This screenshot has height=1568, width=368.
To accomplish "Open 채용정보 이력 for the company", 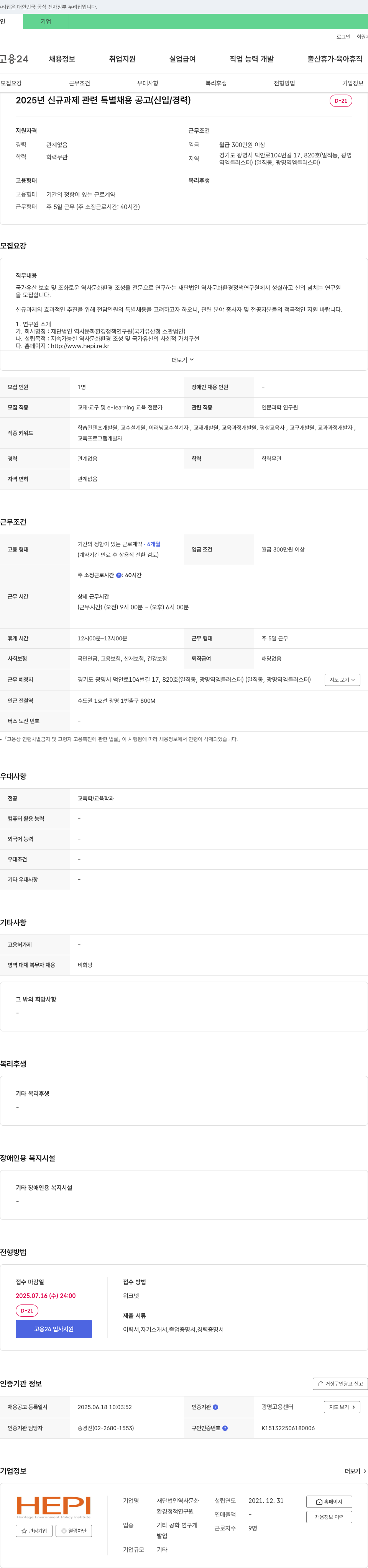I will (329, 1517).
